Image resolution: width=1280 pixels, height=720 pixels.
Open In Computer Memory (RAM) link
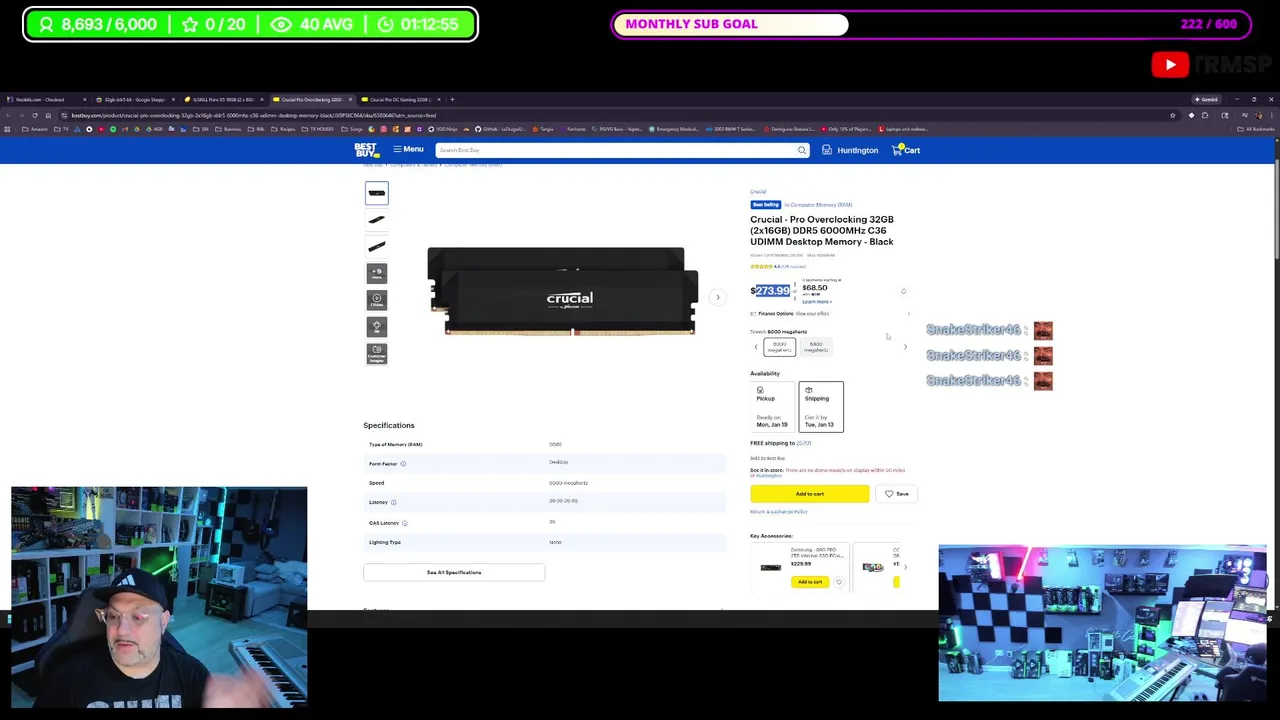pos(818,205)
